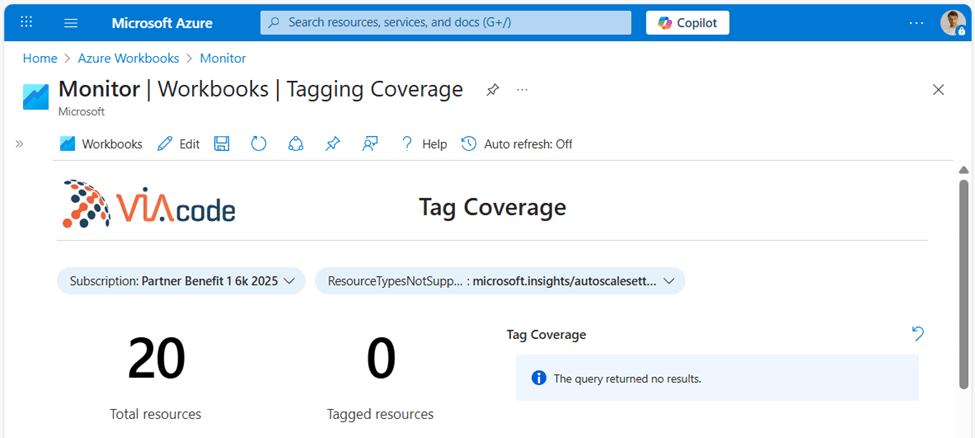This screenshot has width=975, height=438.
Task: Open the title's more options ellipsis
Action: tap(522, 90)
